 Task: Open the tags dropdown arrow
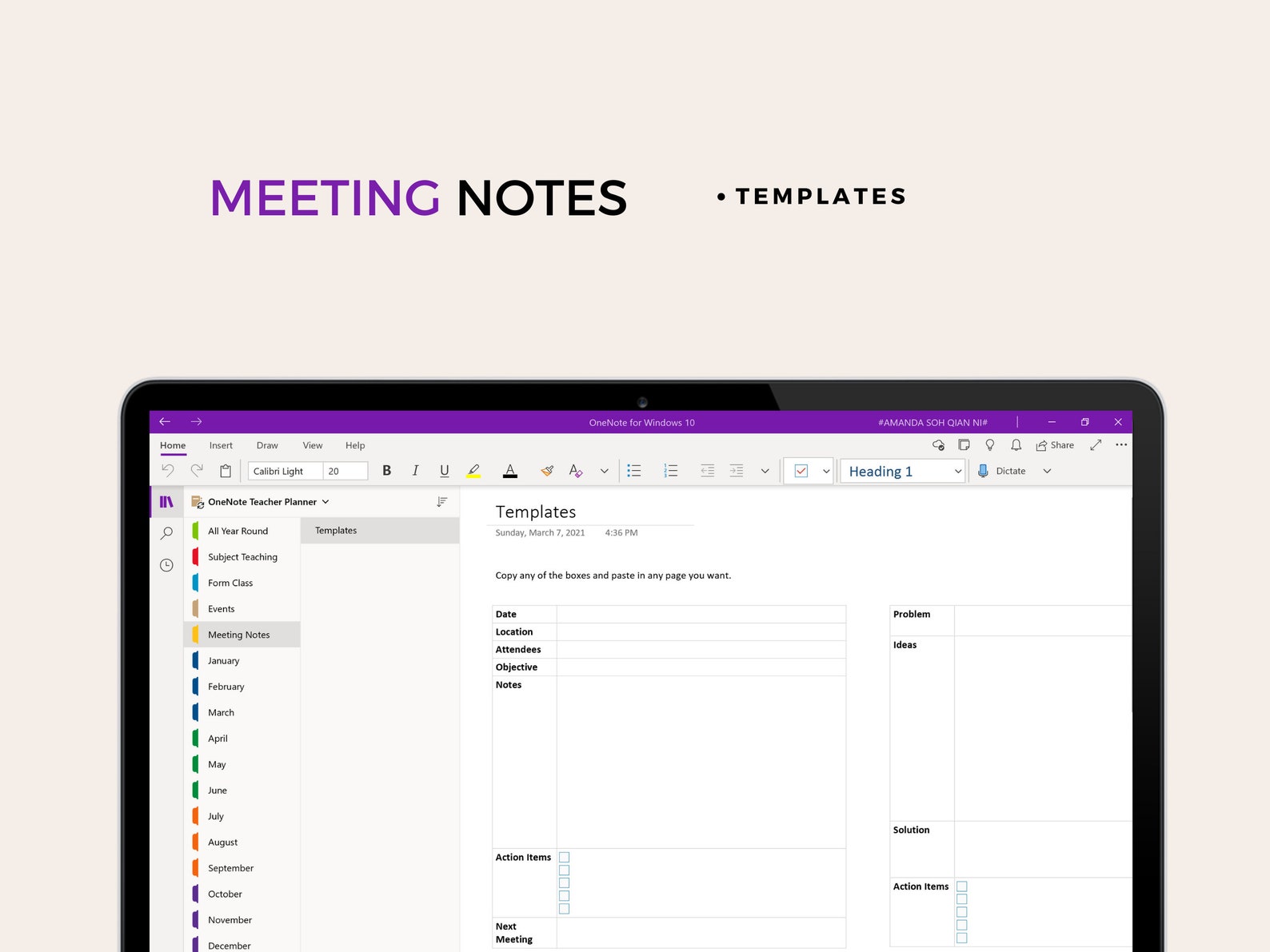[826, 471]
